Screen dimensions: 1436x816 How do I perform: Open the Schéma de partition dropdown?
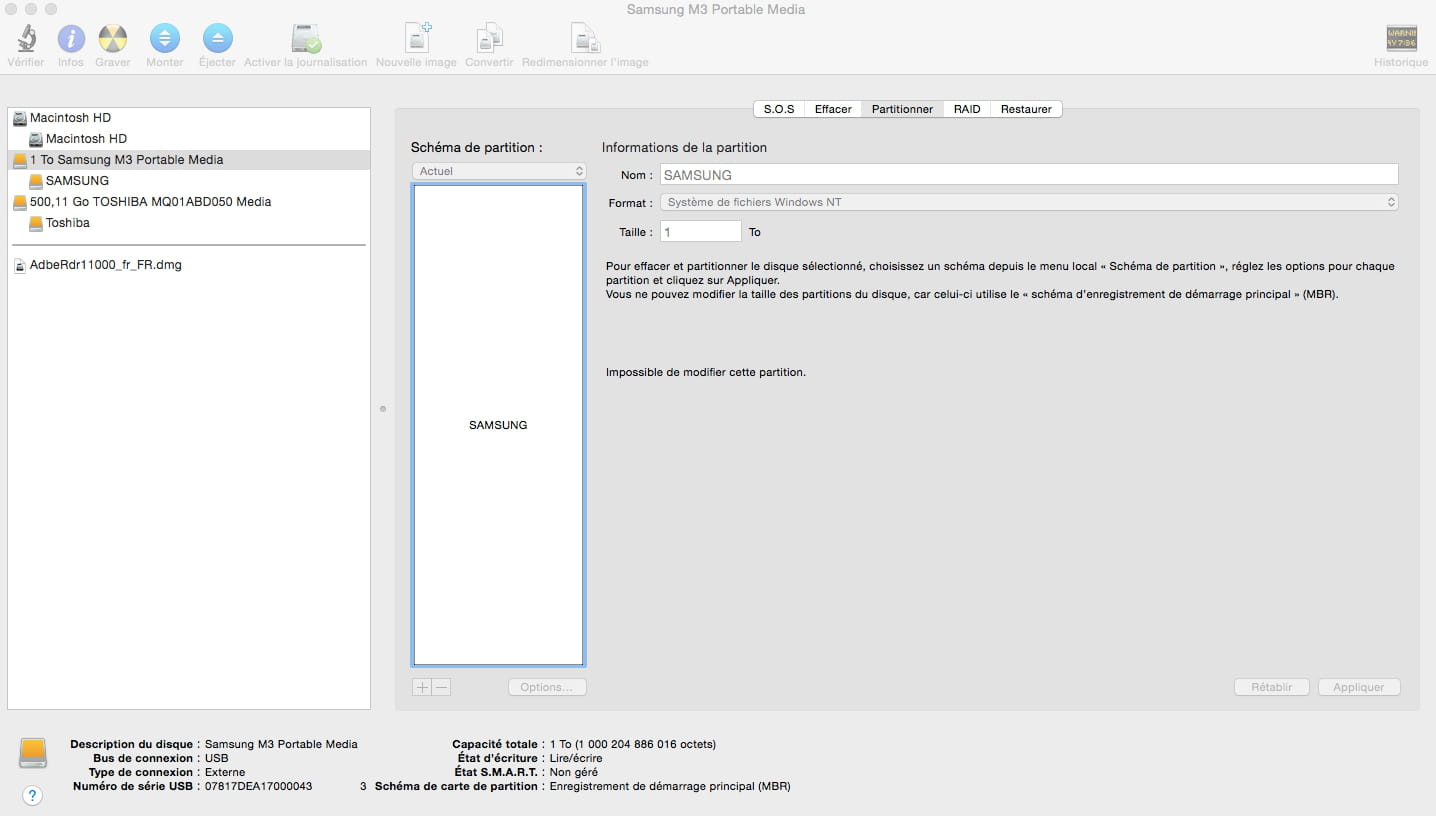click(x=499, y=171)
